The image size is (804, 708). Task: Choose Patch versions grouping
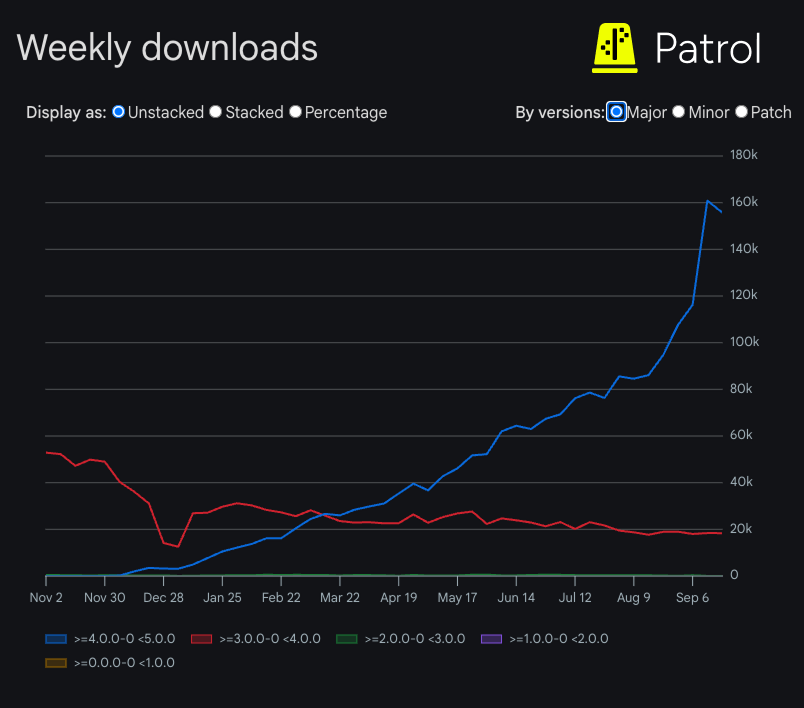(x=741, y=112)
